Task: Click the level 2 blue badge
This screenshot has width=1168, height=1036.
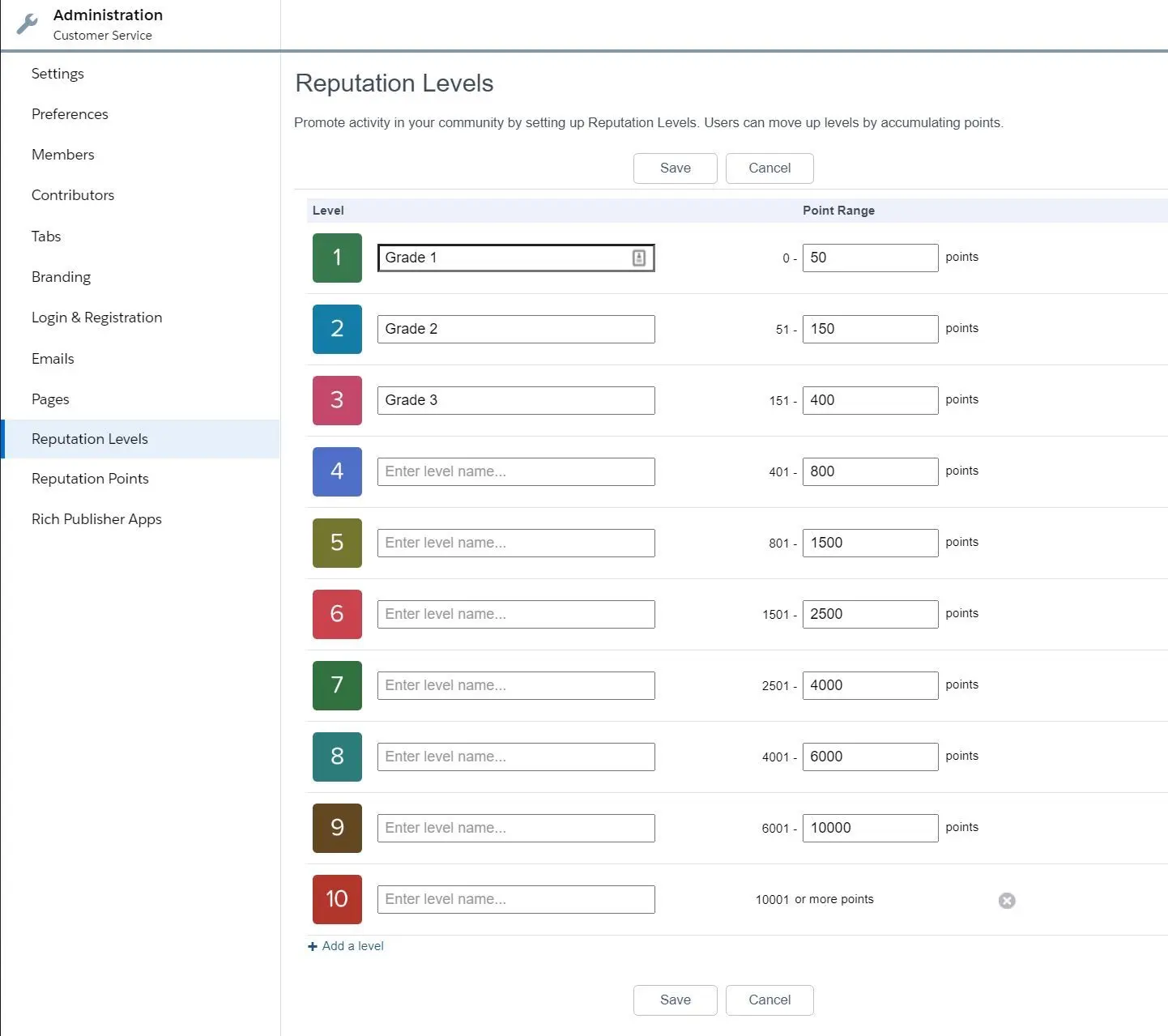Action: pyautogui.click(x=337, y=329)
